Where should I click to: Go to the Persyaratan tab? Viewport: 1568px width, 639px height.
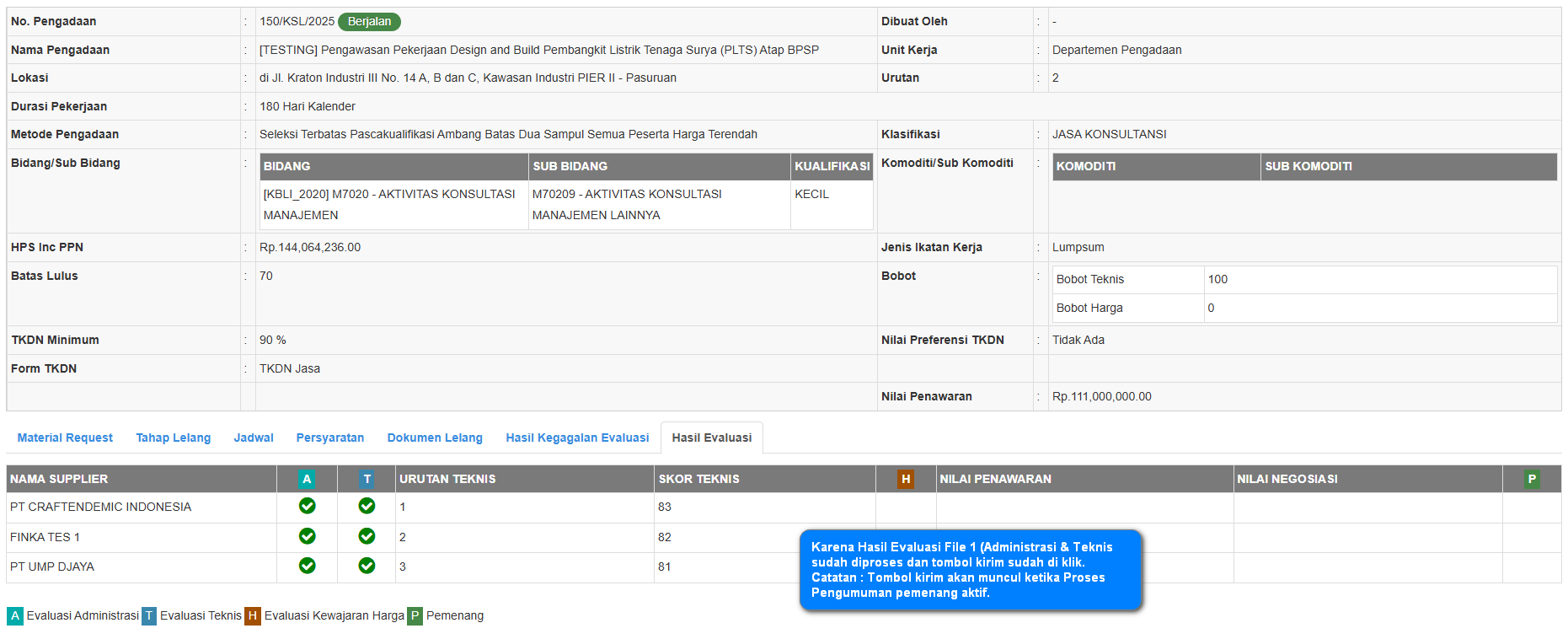(330, 438)
